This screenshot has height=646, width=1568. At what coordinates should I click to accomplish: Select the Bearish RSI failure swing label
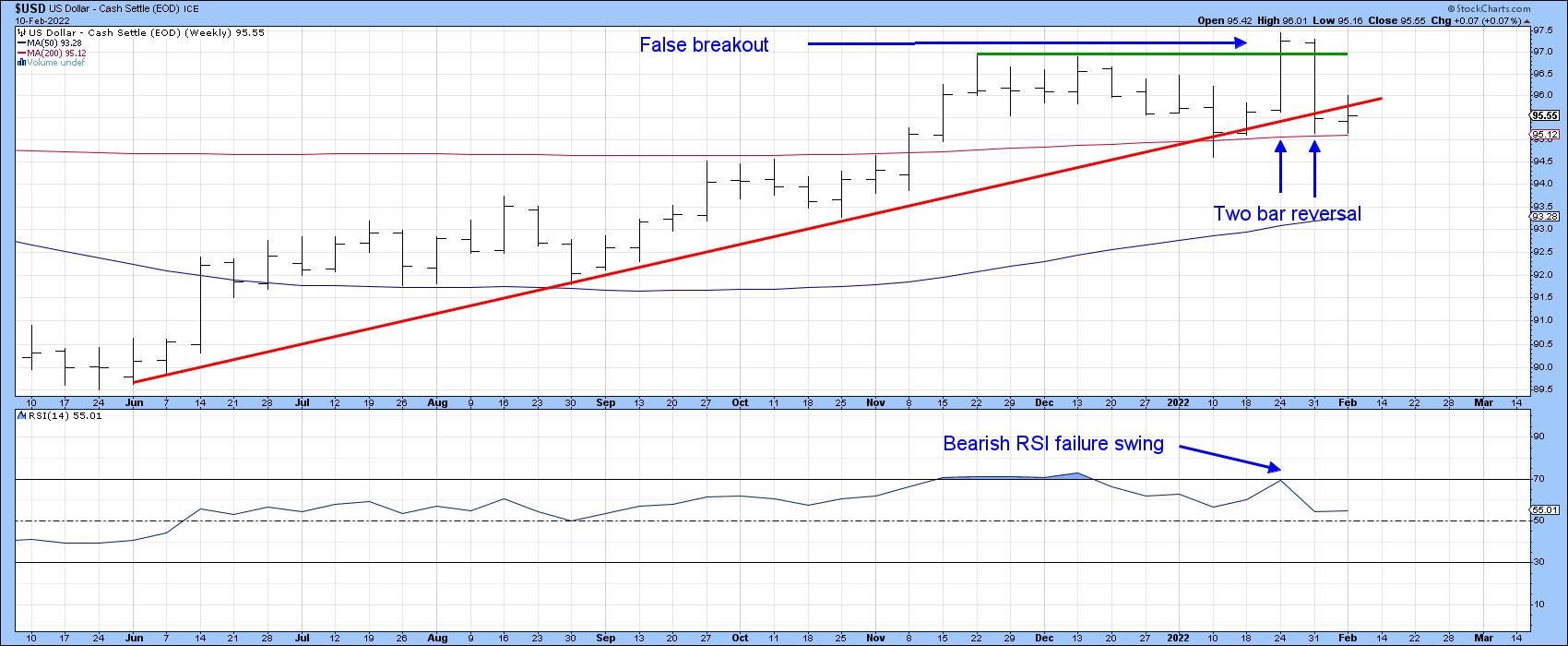[1052, 444]
